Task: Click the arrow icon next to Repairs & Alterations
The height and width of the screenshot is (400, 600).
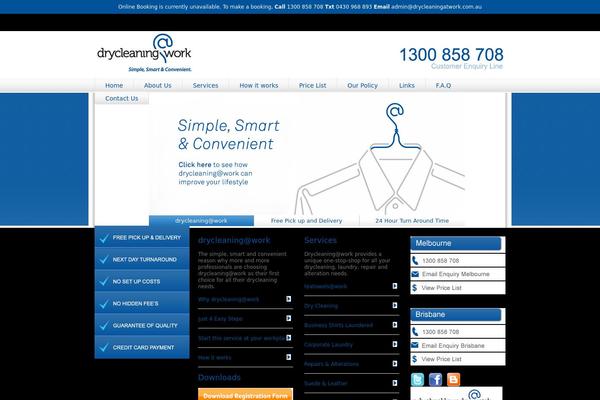Action: [395, 363]
